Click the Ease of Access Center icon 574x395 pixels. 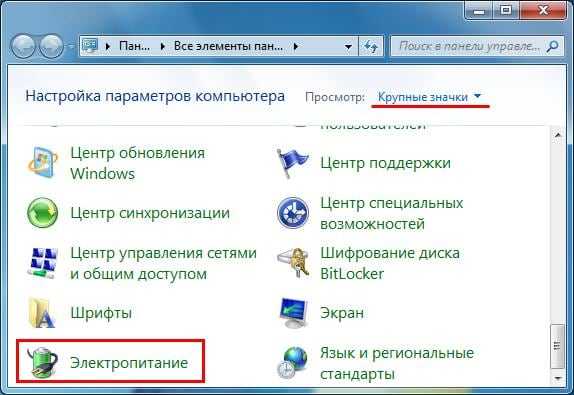click(293, 213)
